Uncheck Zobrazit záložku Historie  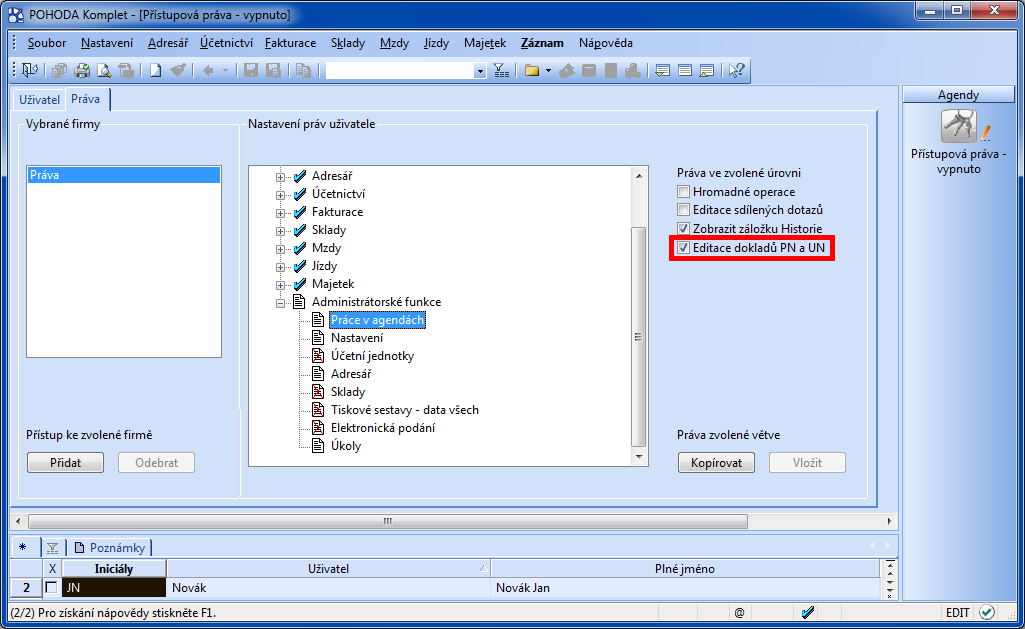683,229
